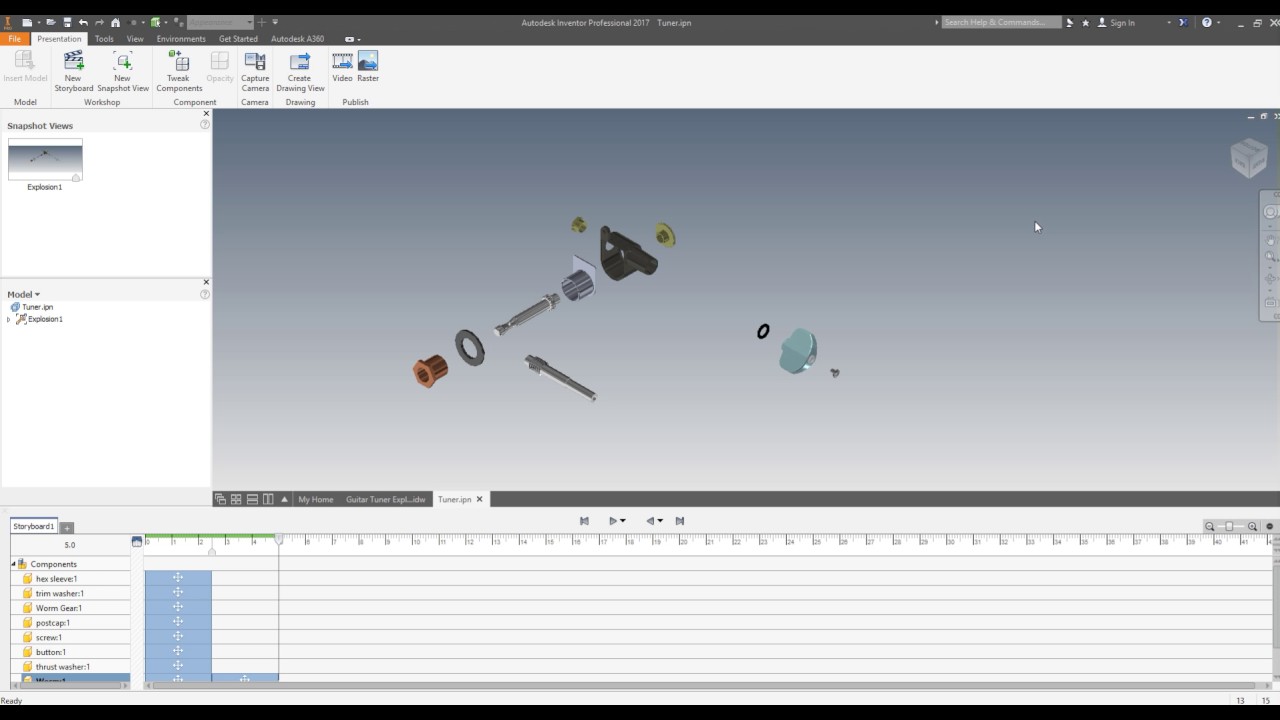Create a New Snapshot View
Viewport: 1280px width, 720px height.
122,71
